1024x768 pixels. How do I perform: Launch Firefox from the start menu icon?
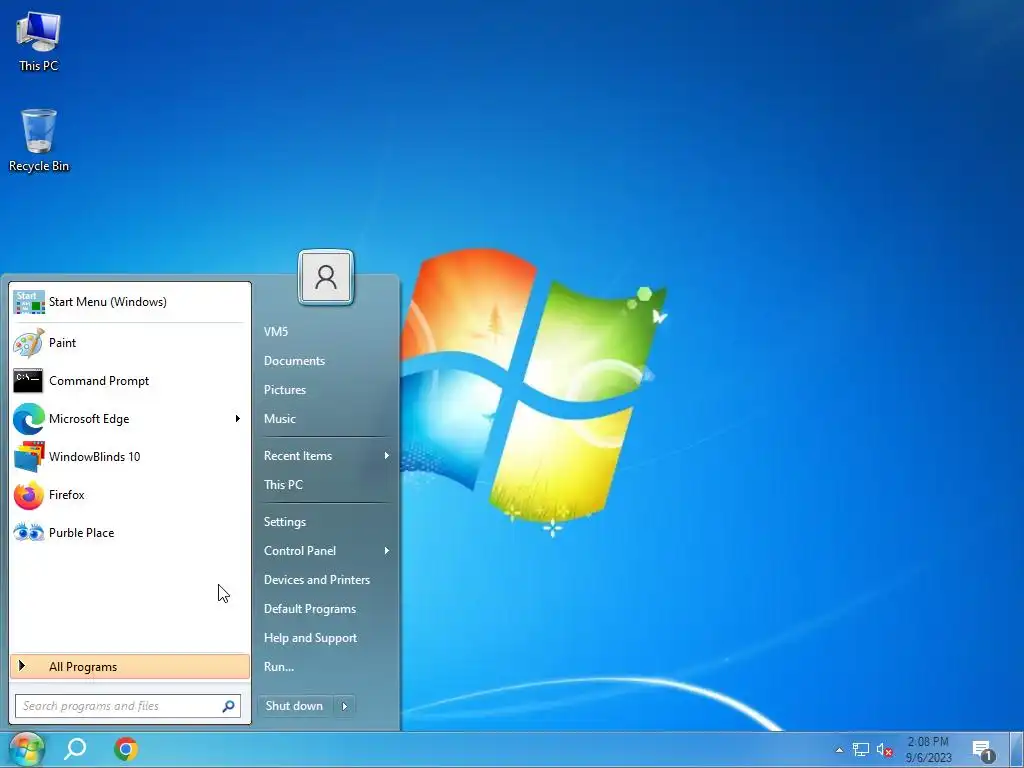coord(29,495)
